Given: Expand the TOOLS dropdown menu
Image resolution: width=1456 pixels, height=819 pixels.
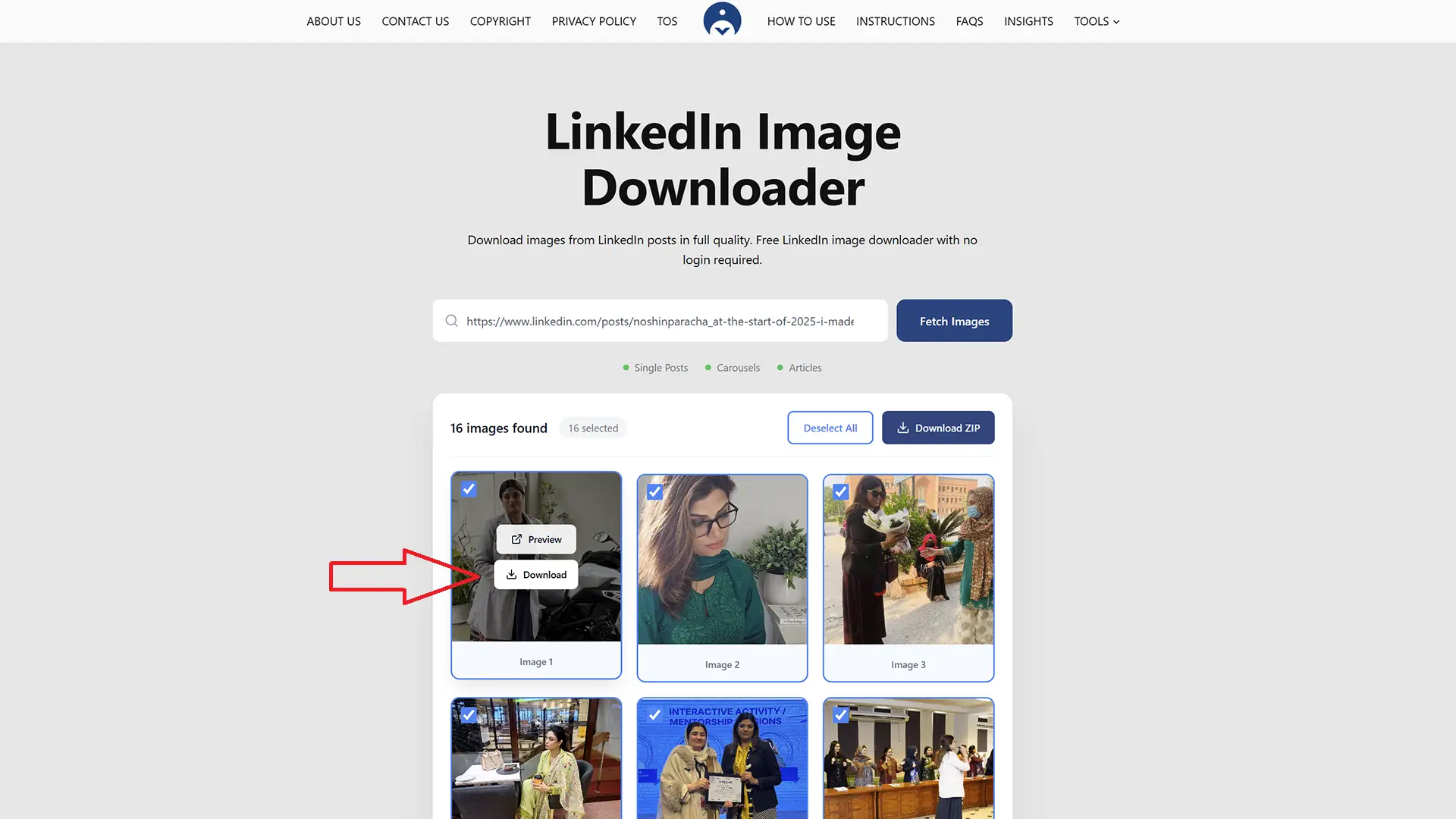Looking at the screenshot, I should [x=1097, y=21].
